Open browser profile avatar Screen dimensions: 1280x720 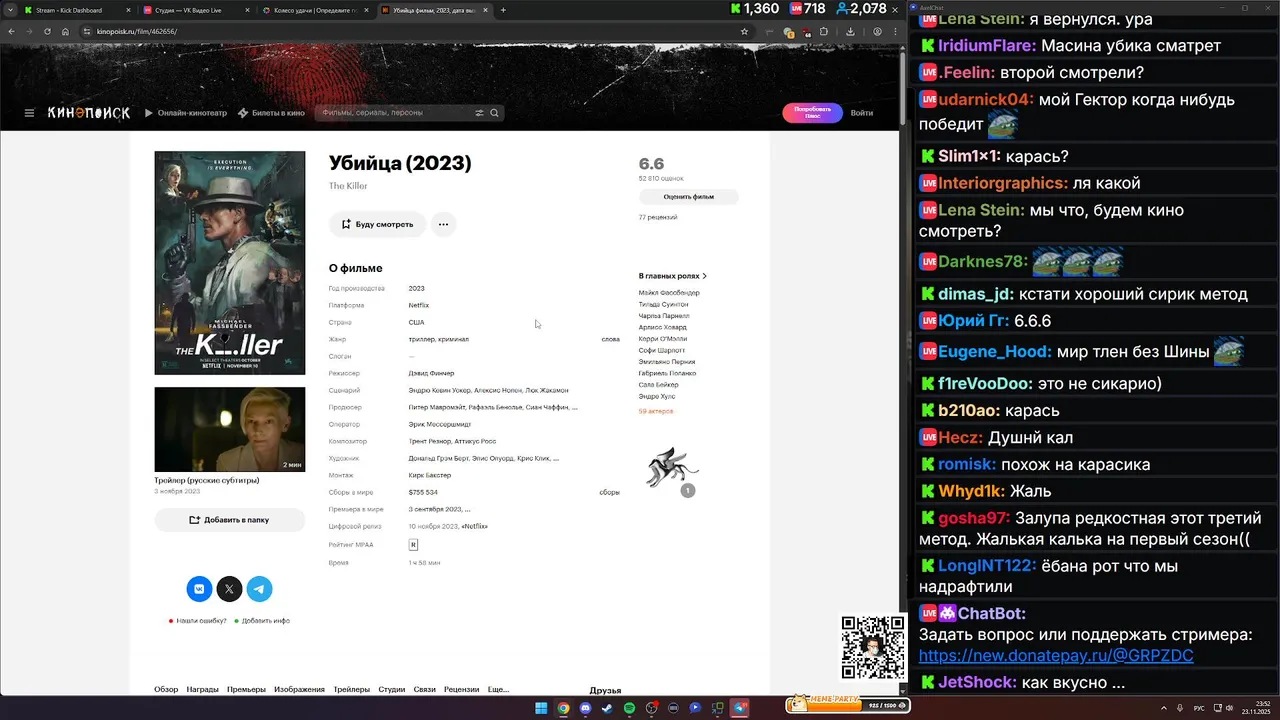coord(877,31)
